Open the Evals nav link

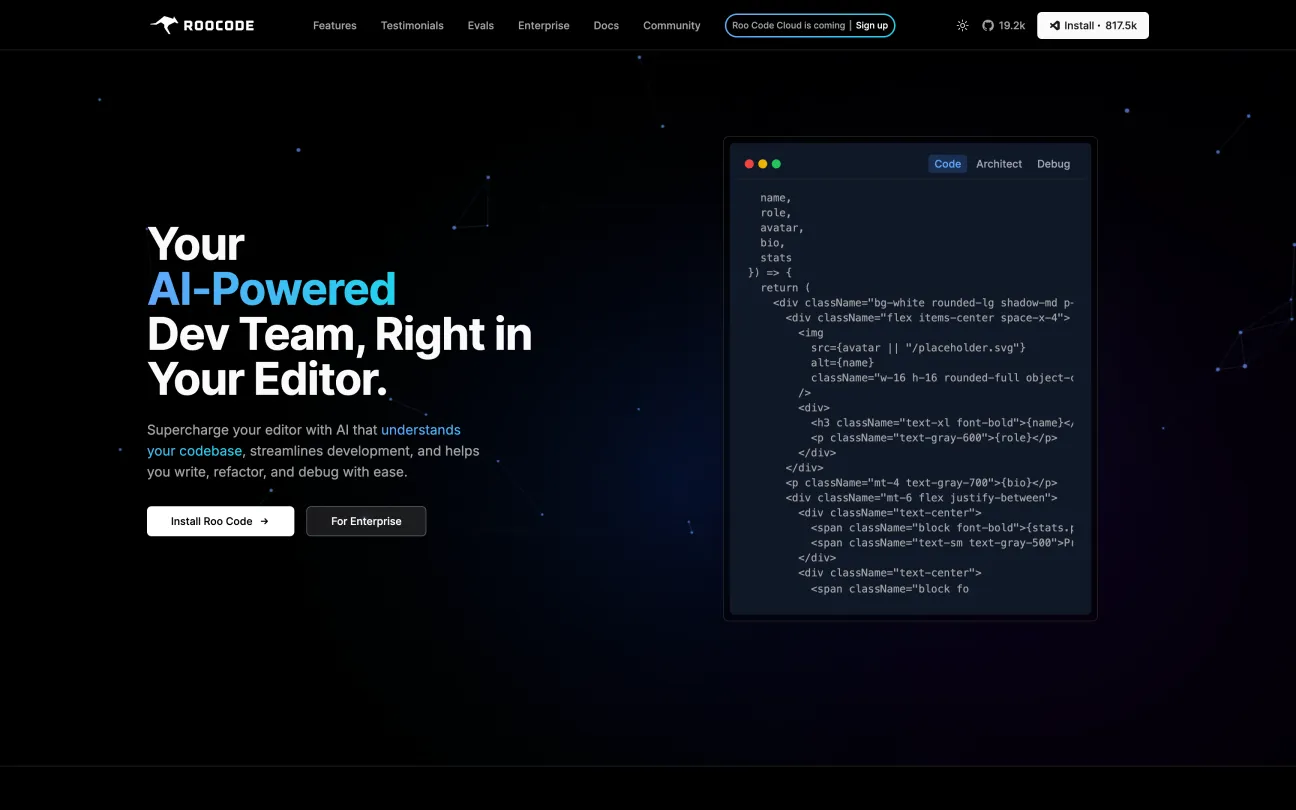pos(481,26)
